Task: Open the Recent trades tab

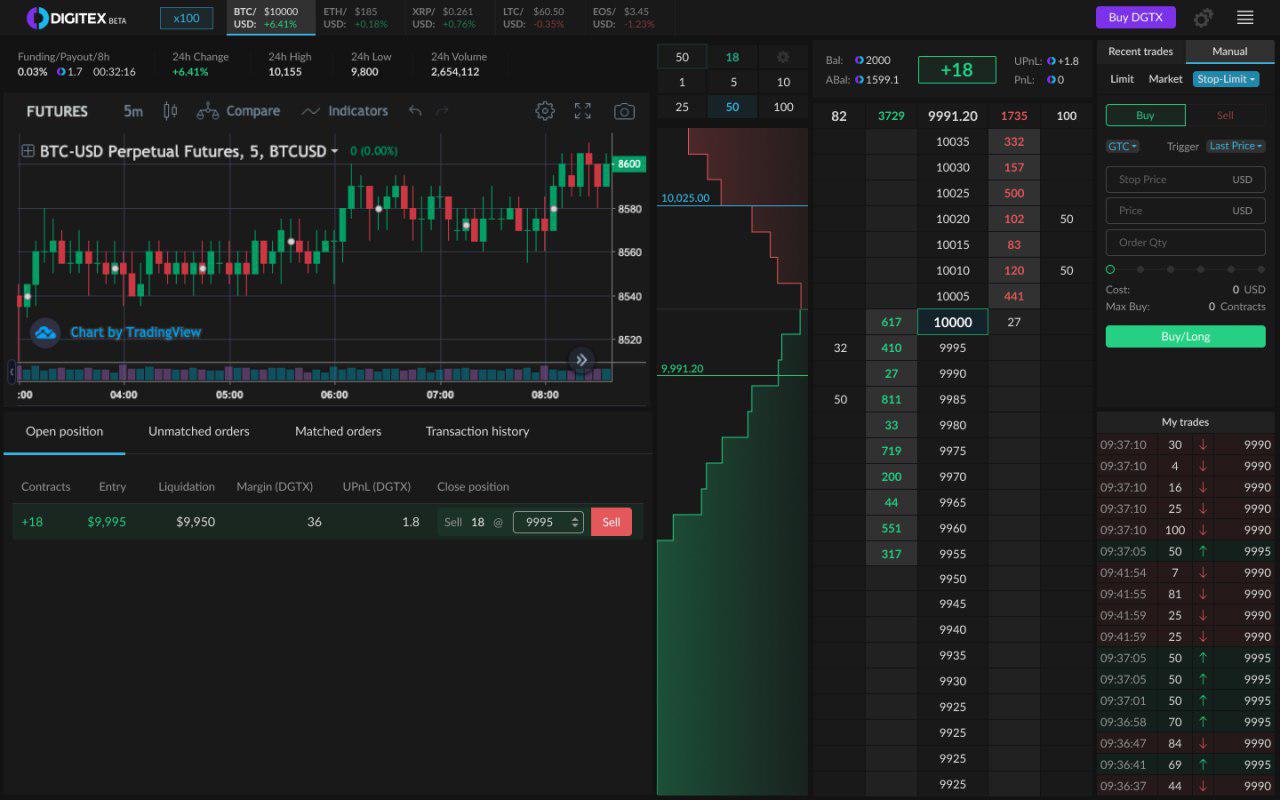Action: (1141, 51)
